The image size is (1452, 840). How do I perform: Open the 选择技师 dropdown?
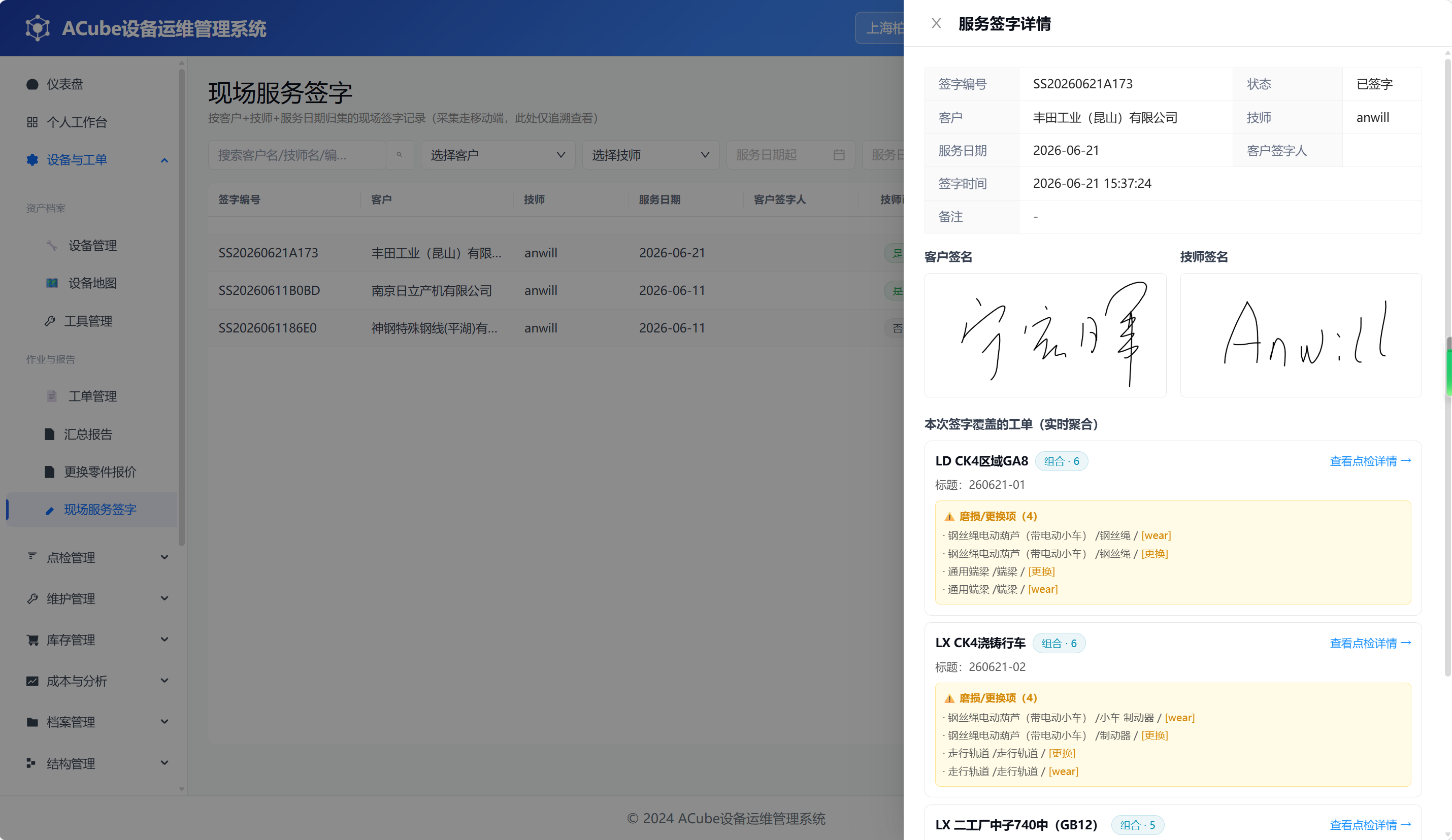coord(650,155)
